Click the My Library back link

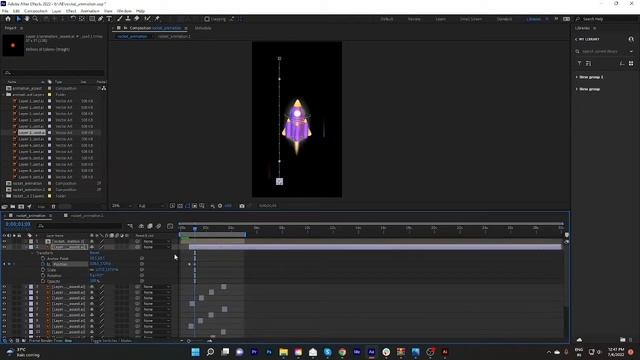(587, 39)
